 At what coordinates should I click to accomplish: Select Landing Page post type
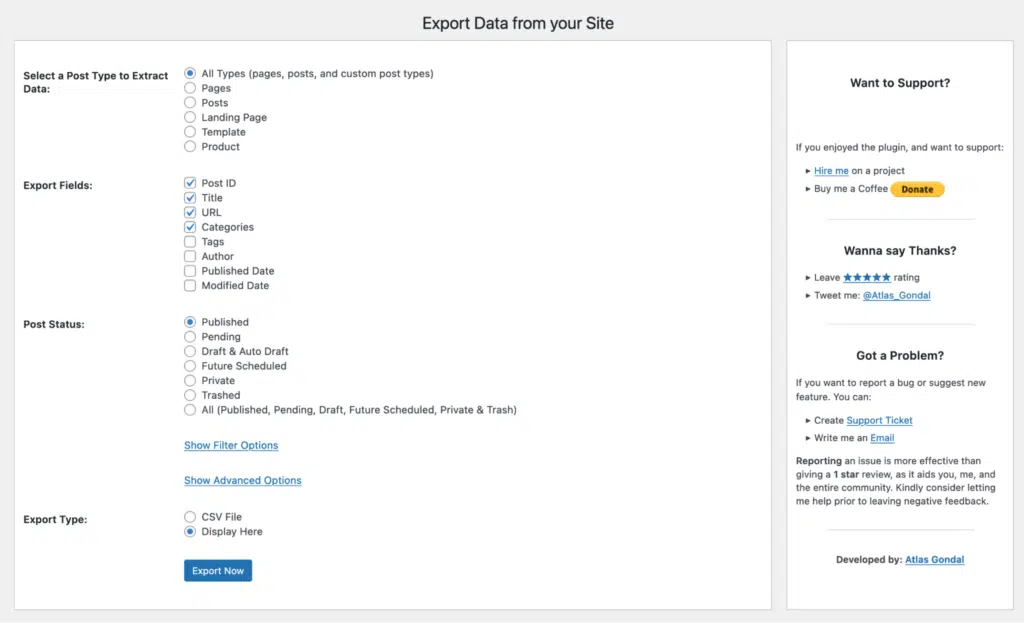click(x=190, y=117)
